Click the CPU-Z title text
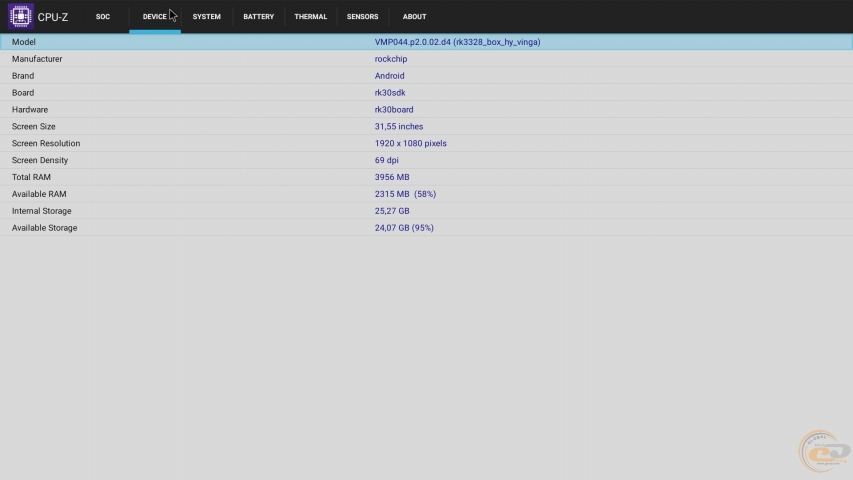The width and height of the screenshot is (853, 480). [x=53, y=17]
